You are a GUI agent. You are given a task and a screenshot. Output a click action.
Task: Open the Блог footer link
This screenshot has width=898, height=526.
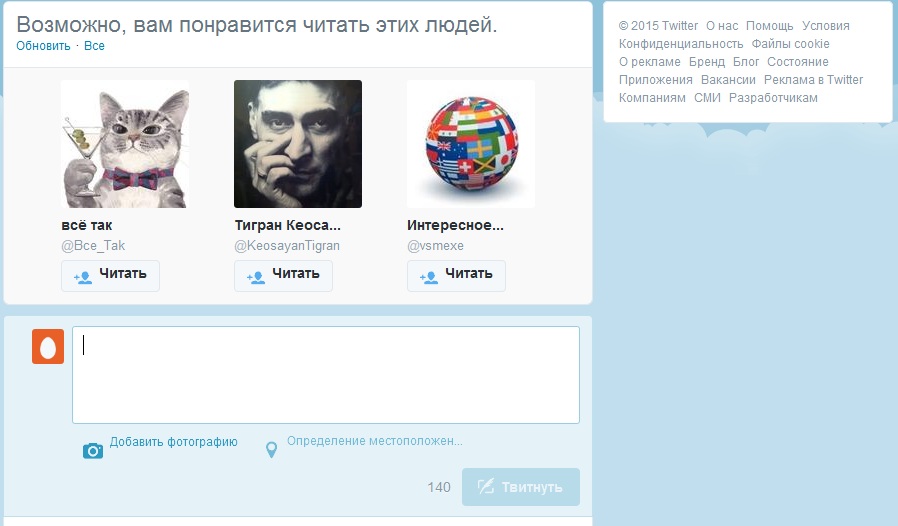point(746,62)
